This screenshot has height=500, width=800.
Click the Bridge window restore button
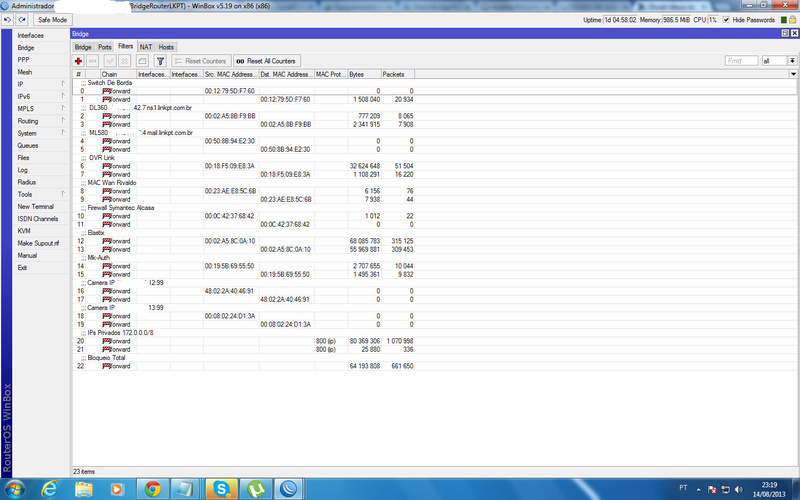tap(785, 33)
